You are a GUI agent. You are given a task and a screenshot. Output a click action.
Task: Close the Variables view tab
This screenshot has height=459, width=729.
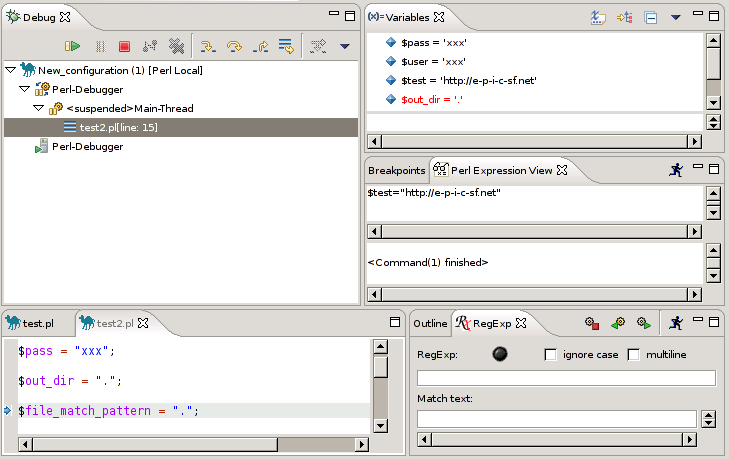439,17
